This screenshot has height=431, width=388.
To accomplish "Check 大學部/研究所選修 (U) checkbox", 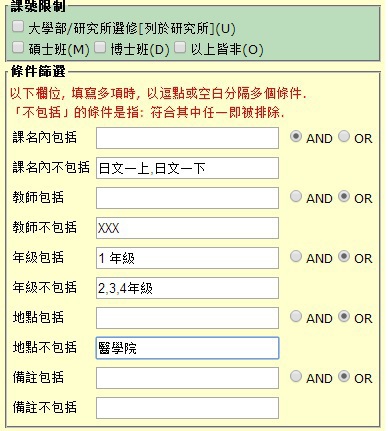I will pos(18,26).
